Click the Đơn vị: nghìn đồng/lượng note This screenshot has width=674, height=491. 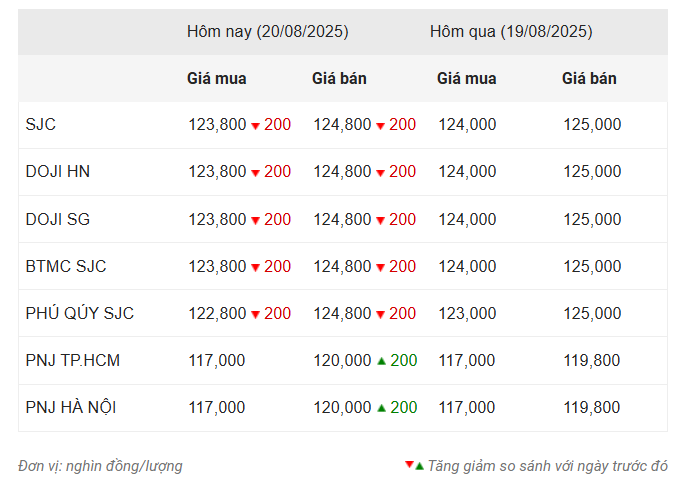pos(100,466)
